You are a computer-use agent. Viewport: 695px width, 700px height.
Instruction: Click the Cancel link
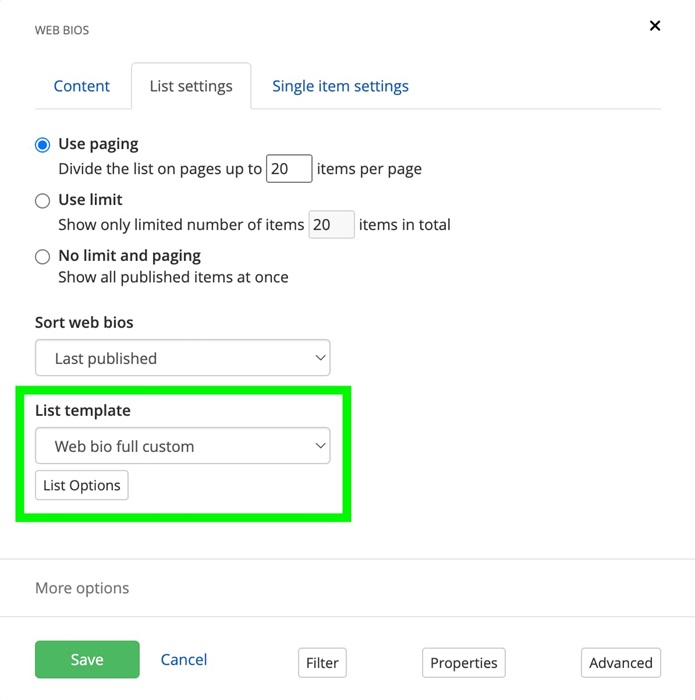[x=184, y=660]
